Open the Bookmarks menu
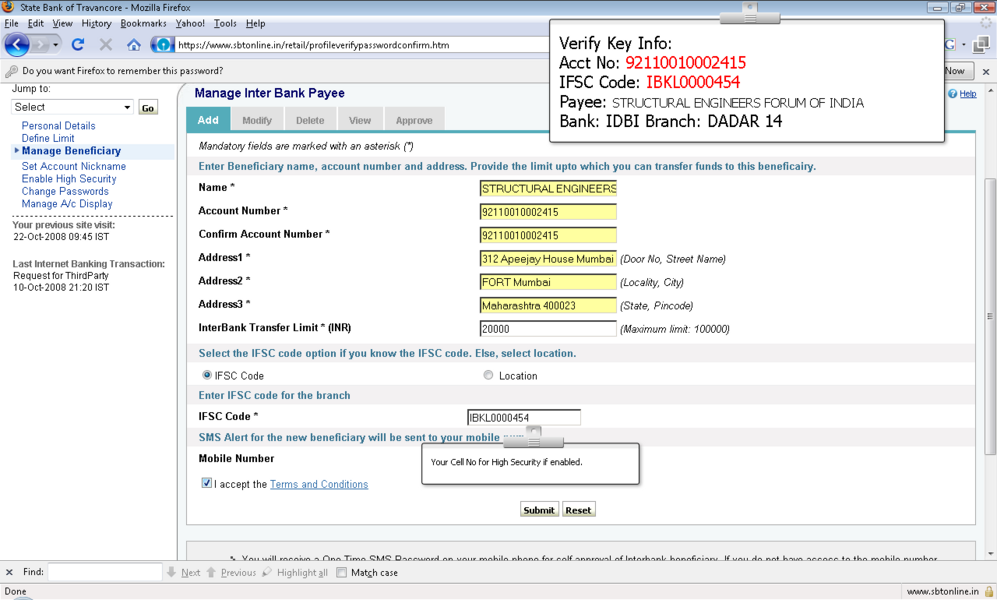 (x=143, y=23)
